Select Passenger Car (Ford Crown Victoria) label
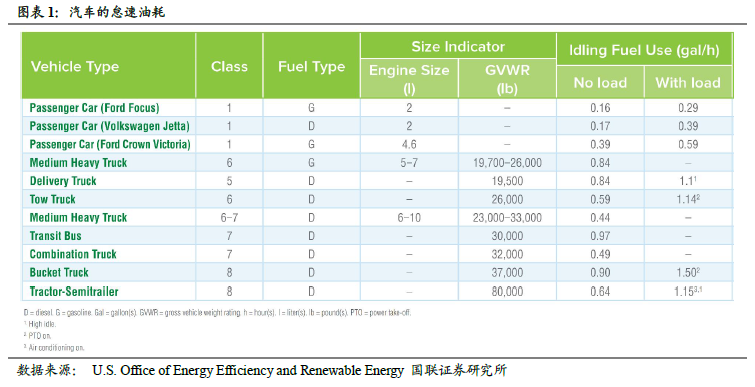Viewport: 755px width, 387px height. [x=110, y=144]
